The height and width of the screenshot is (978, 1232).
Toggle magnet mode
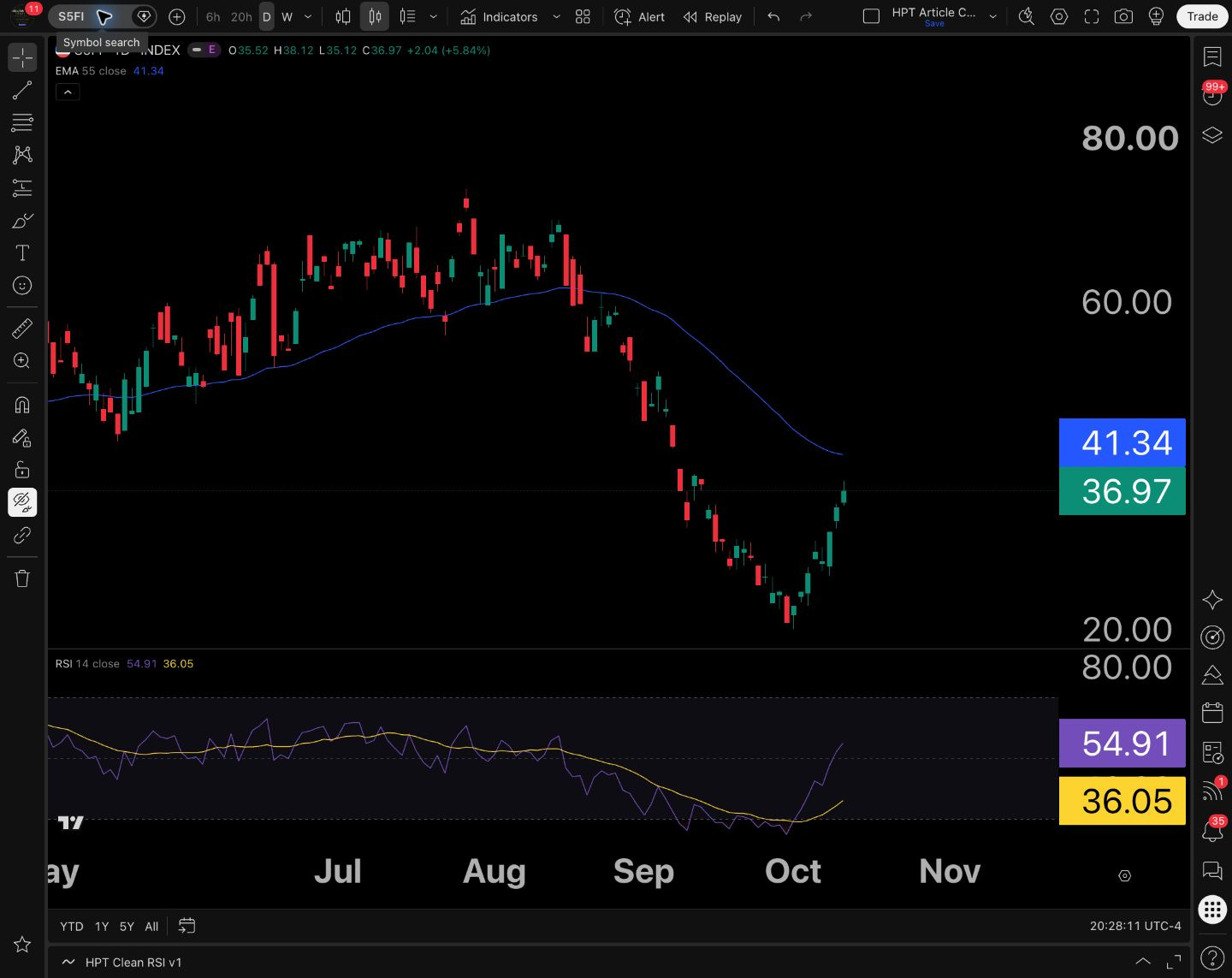(x=22, y=405)
